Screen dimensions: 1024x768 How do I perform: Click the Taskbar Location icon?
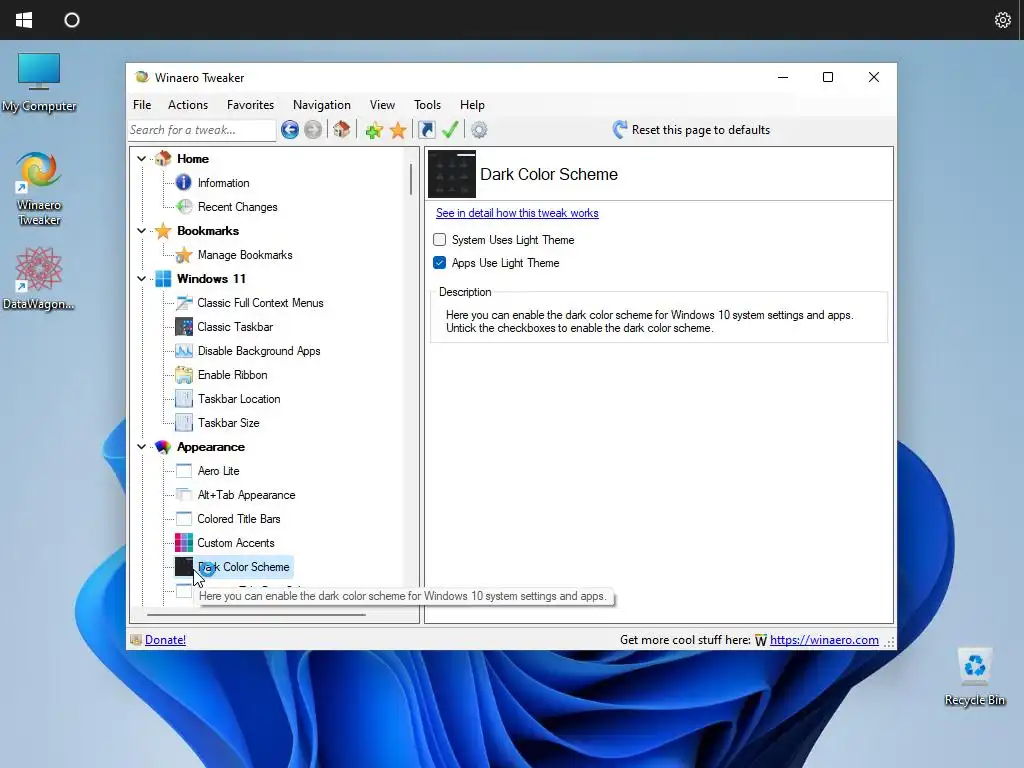pyautogui.click(x=184, y=399)
